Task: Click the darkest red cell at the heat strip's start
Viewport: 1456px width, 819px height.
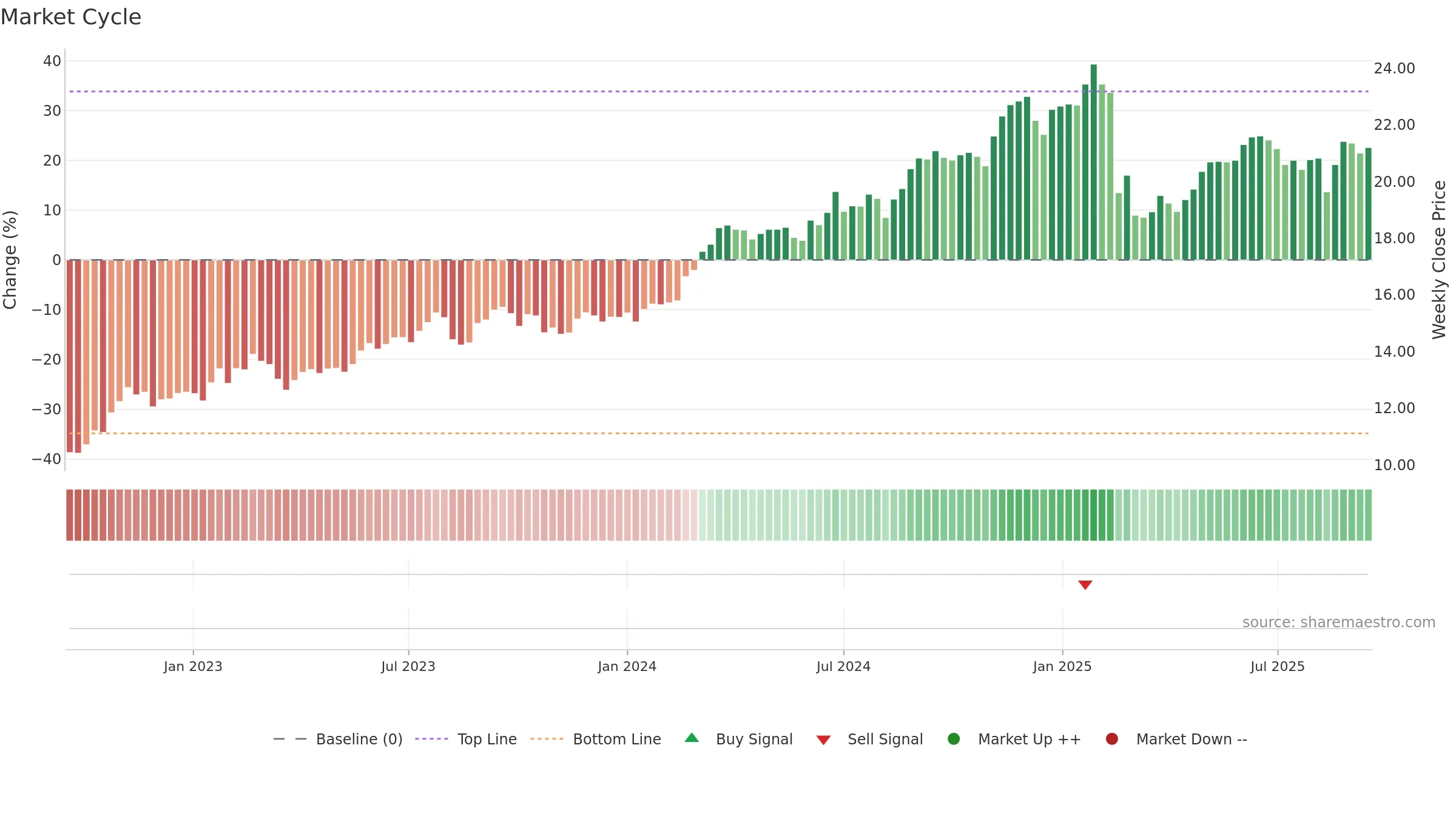Action: 70,515
